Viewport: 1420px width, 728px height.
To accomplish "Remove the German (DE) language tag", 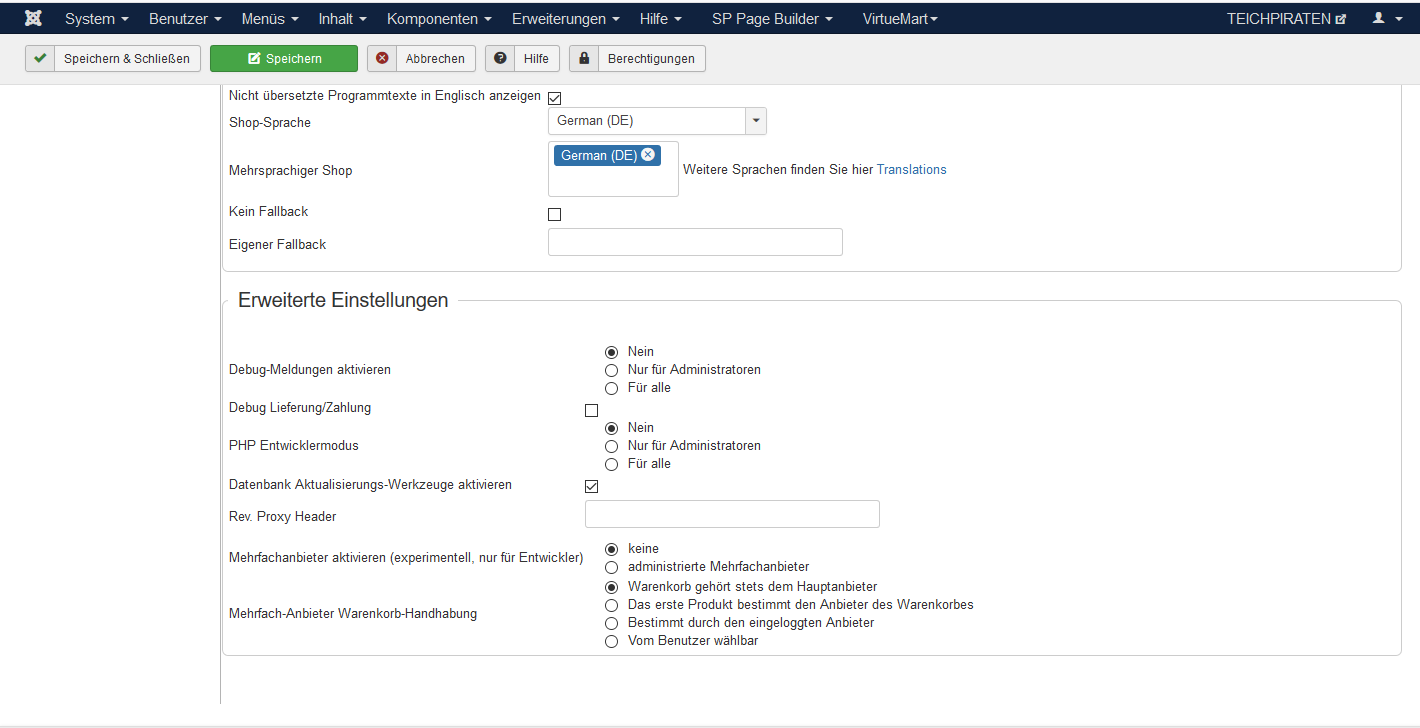I will [x=648, y=155].
